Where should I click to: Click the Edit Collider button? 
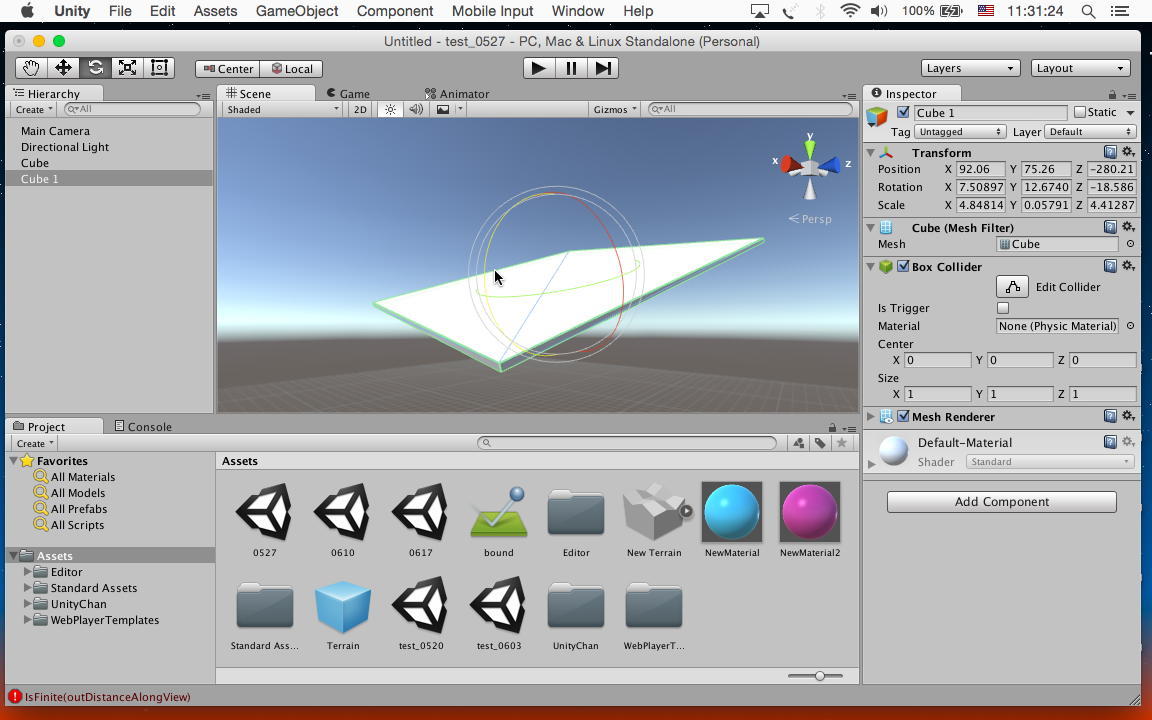[x=1013, y=287]
